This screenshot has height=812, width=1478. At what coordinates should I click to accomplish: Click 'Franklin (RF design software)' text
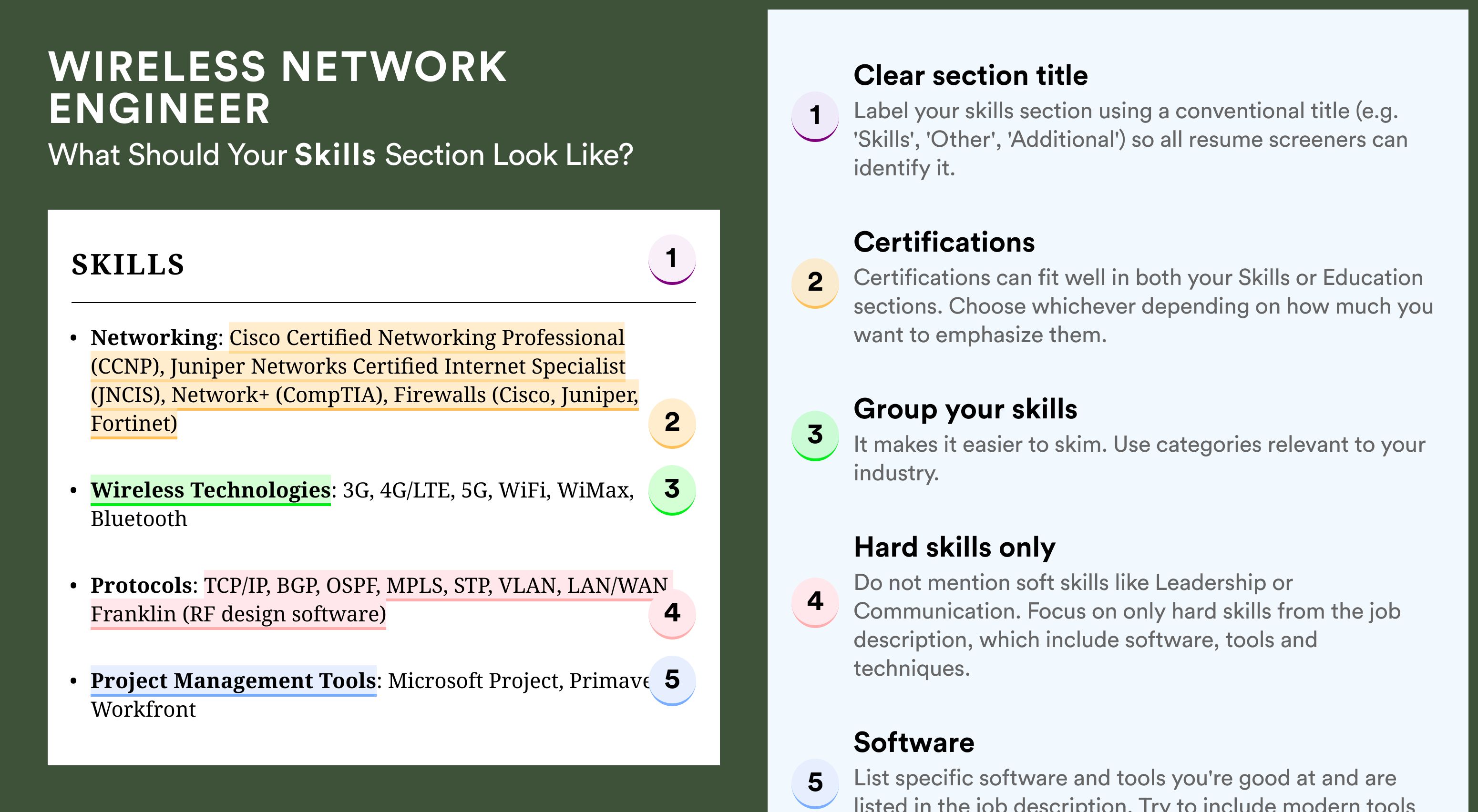click(x=238, y=614)
